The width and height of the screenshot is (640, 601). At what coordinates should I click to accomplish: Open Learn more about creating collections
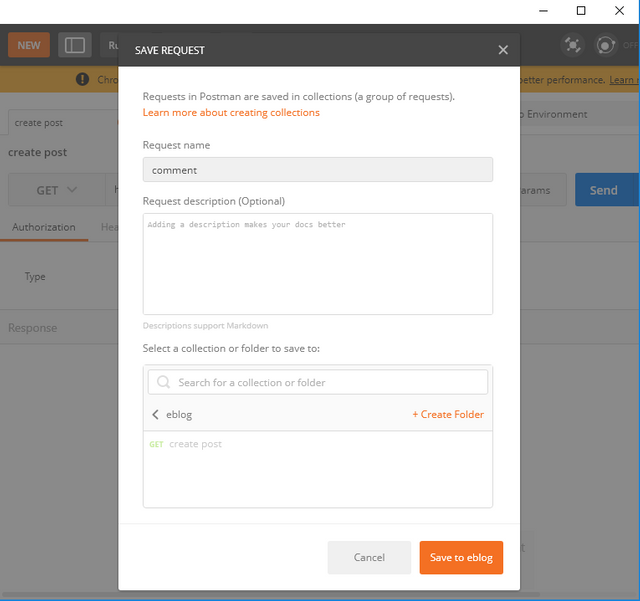pos(231,113)
